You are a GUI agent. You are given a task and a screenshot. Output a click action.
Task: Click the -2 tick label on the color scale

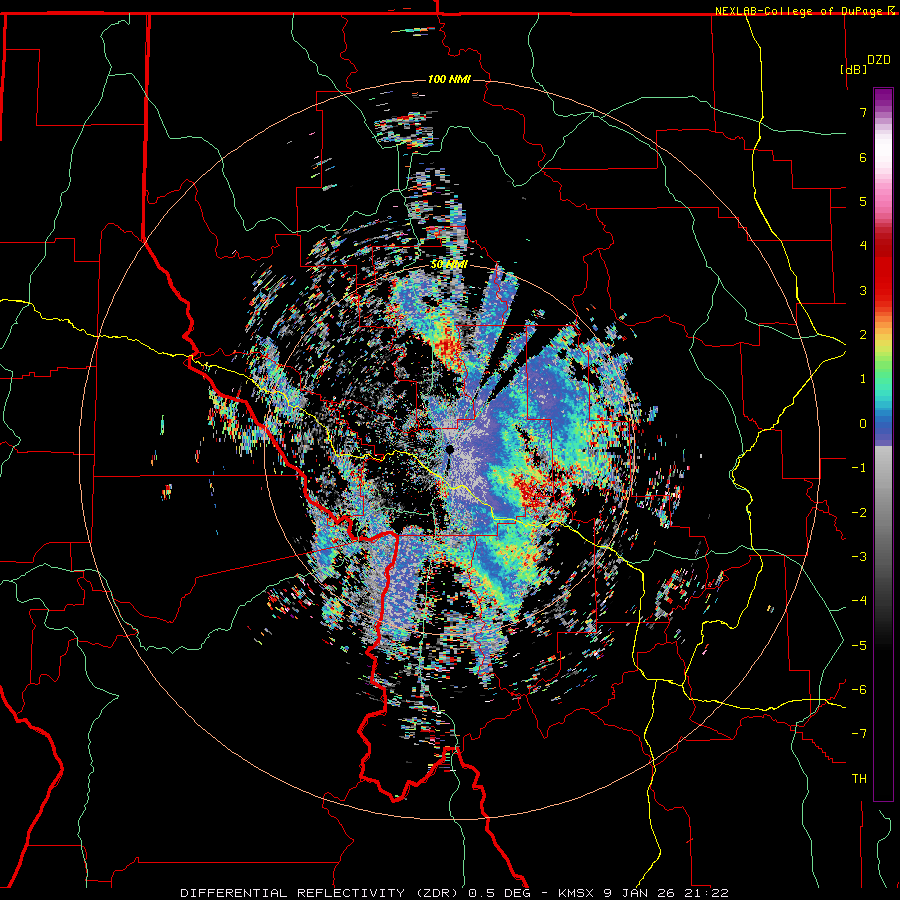[x=859, y=513]
